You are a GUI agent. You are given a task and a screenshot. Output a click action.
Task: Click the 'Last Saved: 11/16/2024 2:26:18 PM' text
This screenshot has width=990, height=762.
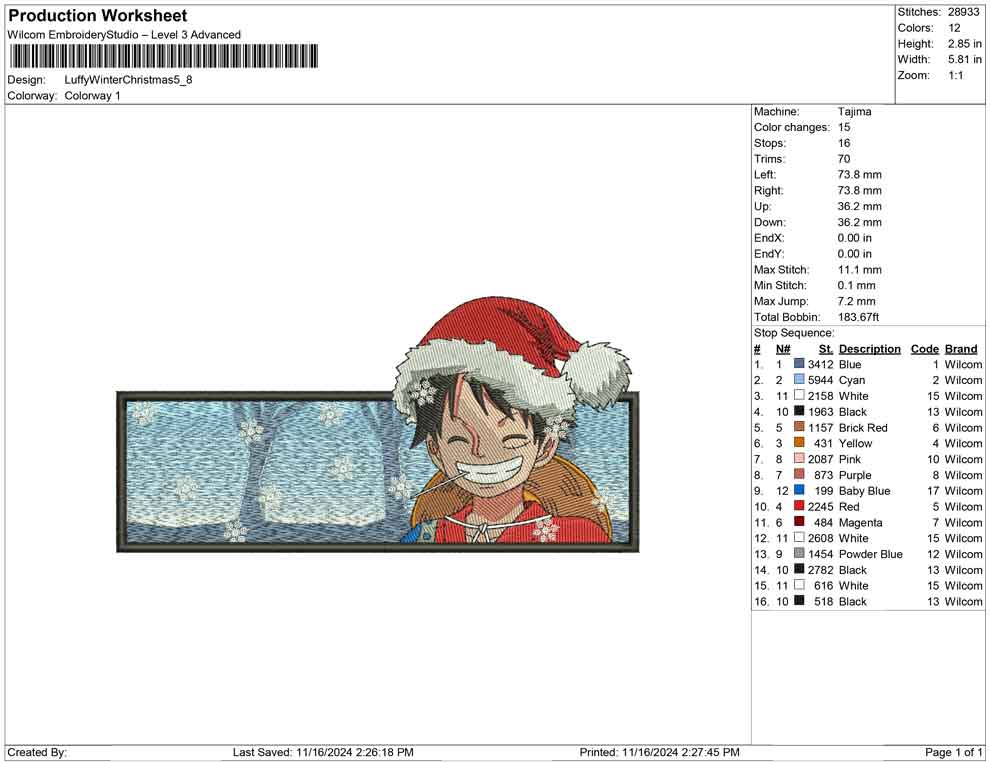point(323,752)
